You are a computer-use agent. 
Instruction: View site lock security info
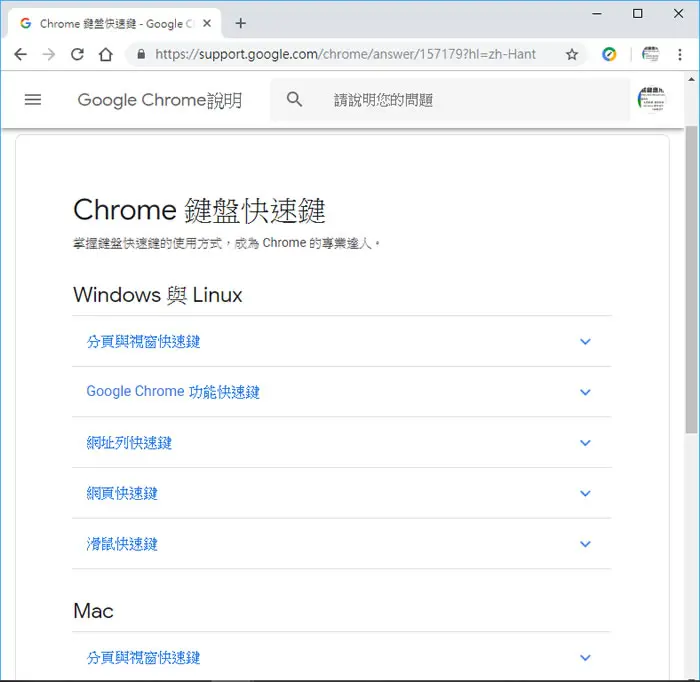141,54
